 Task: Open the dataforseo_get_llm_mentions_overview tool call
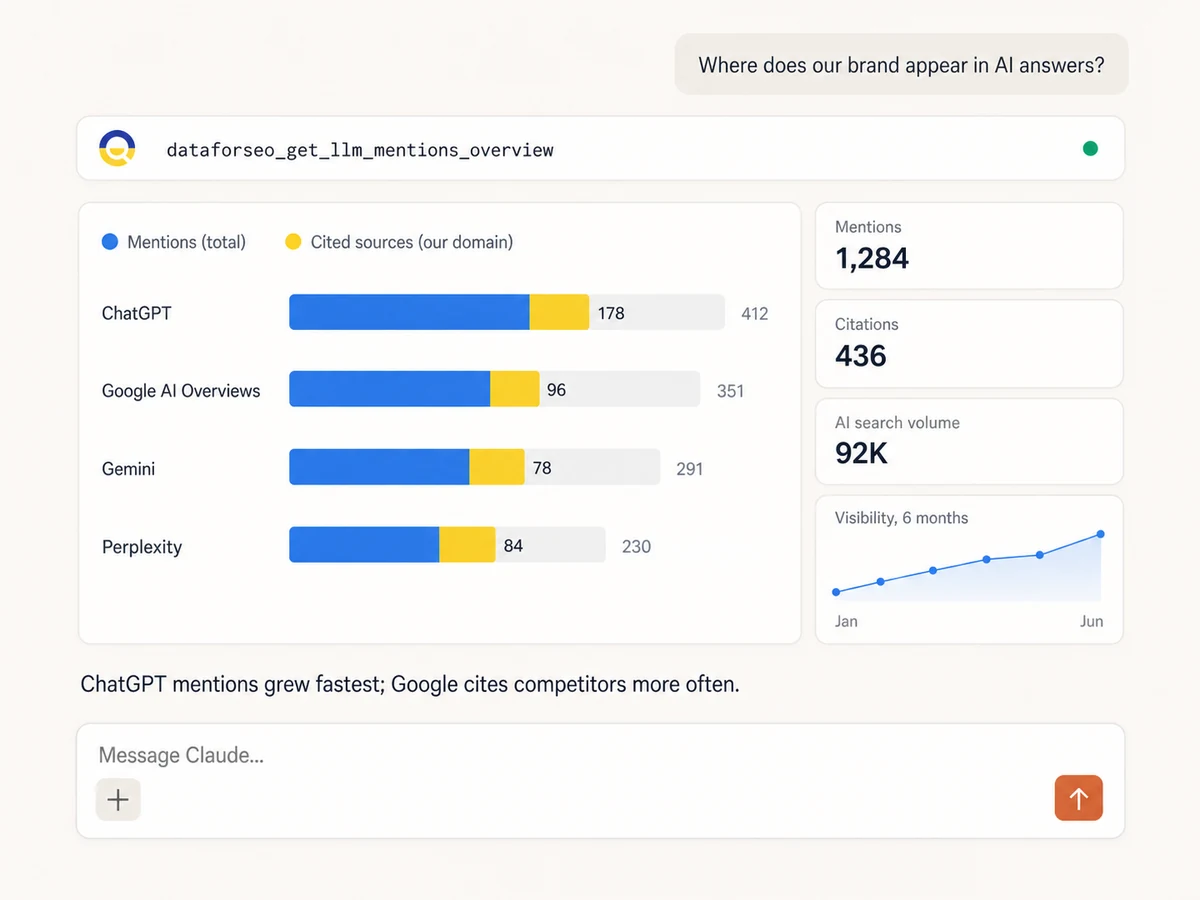click(x=600, y=149)
